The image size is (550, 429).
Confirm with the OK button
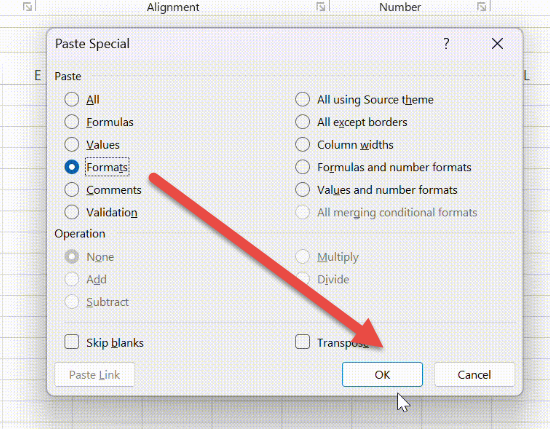point(382,375)
